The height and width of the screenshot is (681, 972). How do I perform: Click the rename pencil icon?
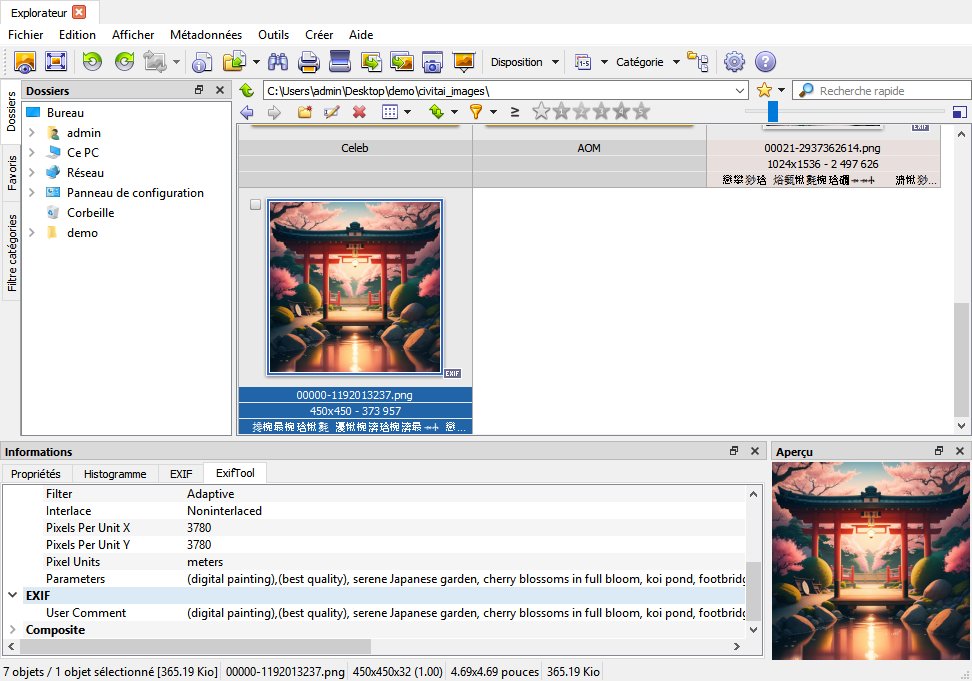[x=332, y=112]
